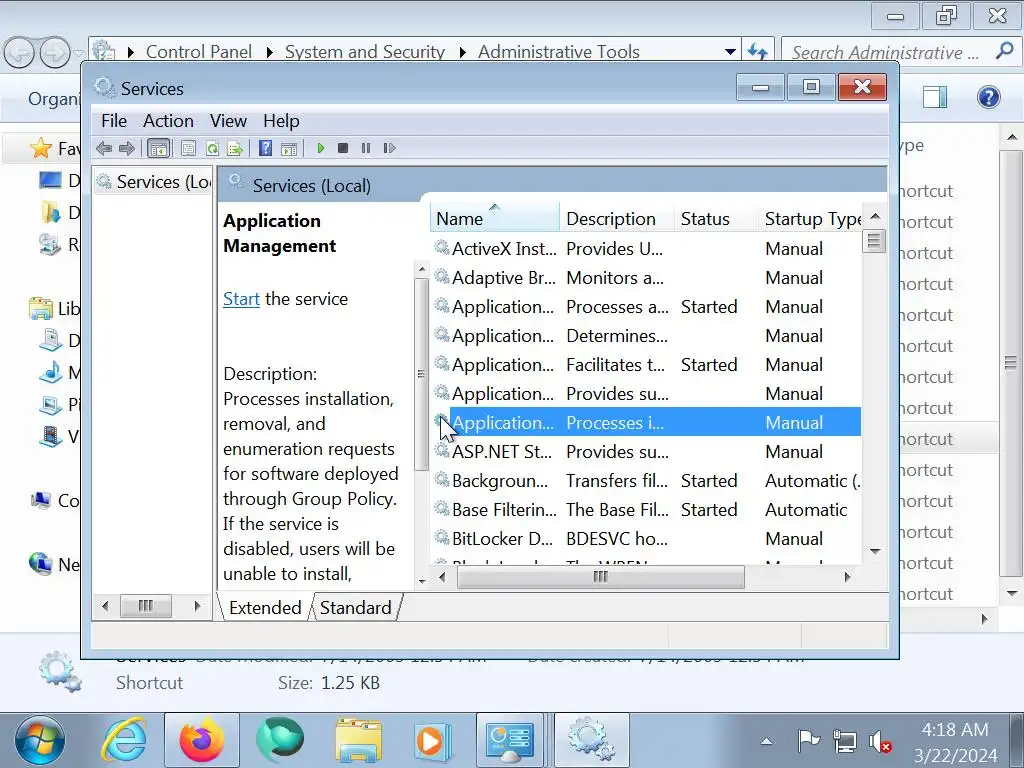Open the Action menu
1024x768 pixels.
[168, 121]
